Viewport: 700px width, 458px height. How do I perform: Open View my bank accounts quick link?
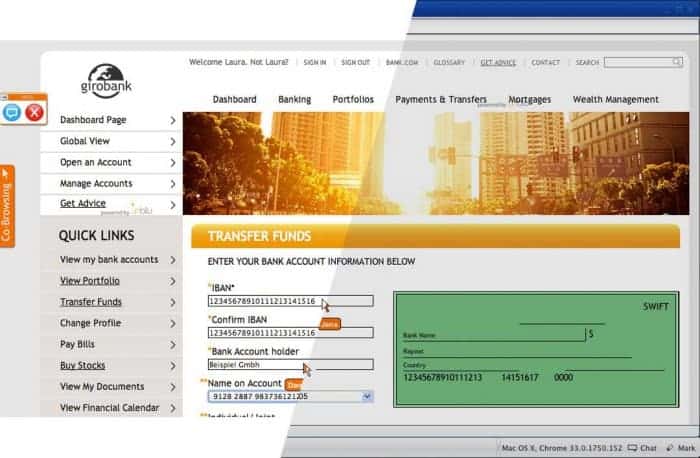[x=109, y=259]
